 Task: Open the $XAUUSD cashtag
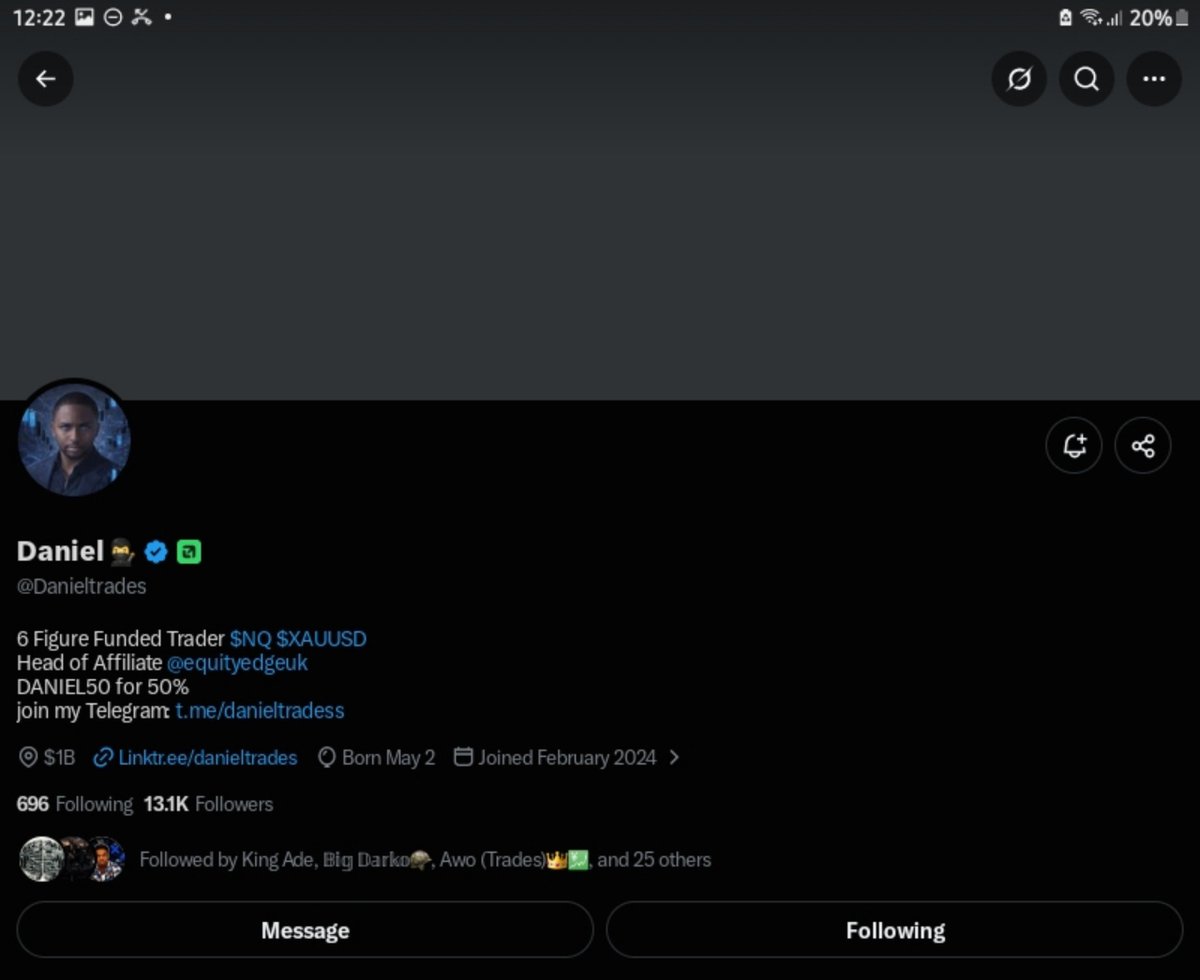321,638
